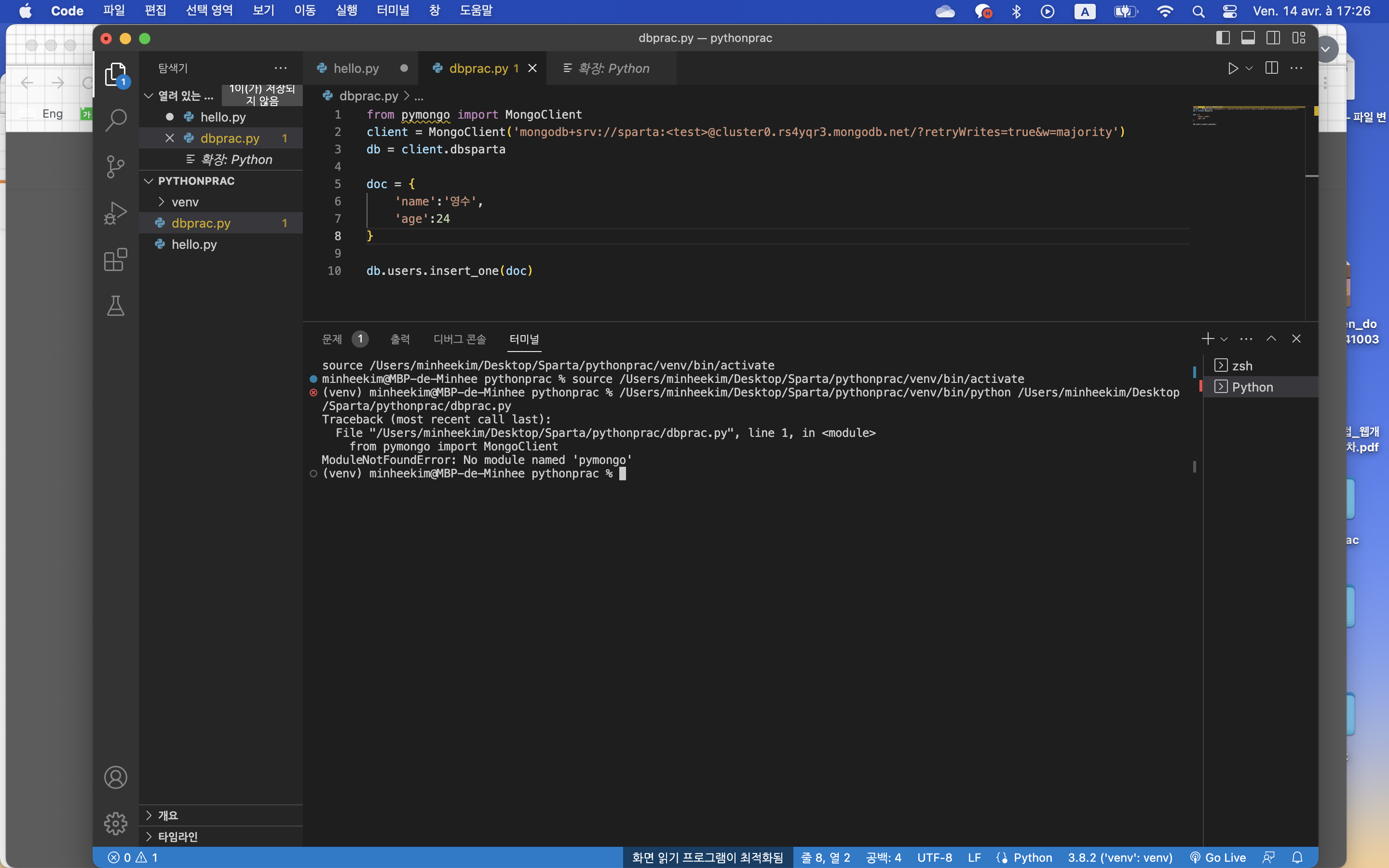Open editor More Actions ellipsis
Viewport: 1389px width, 868px height.
click(1296, 68)
